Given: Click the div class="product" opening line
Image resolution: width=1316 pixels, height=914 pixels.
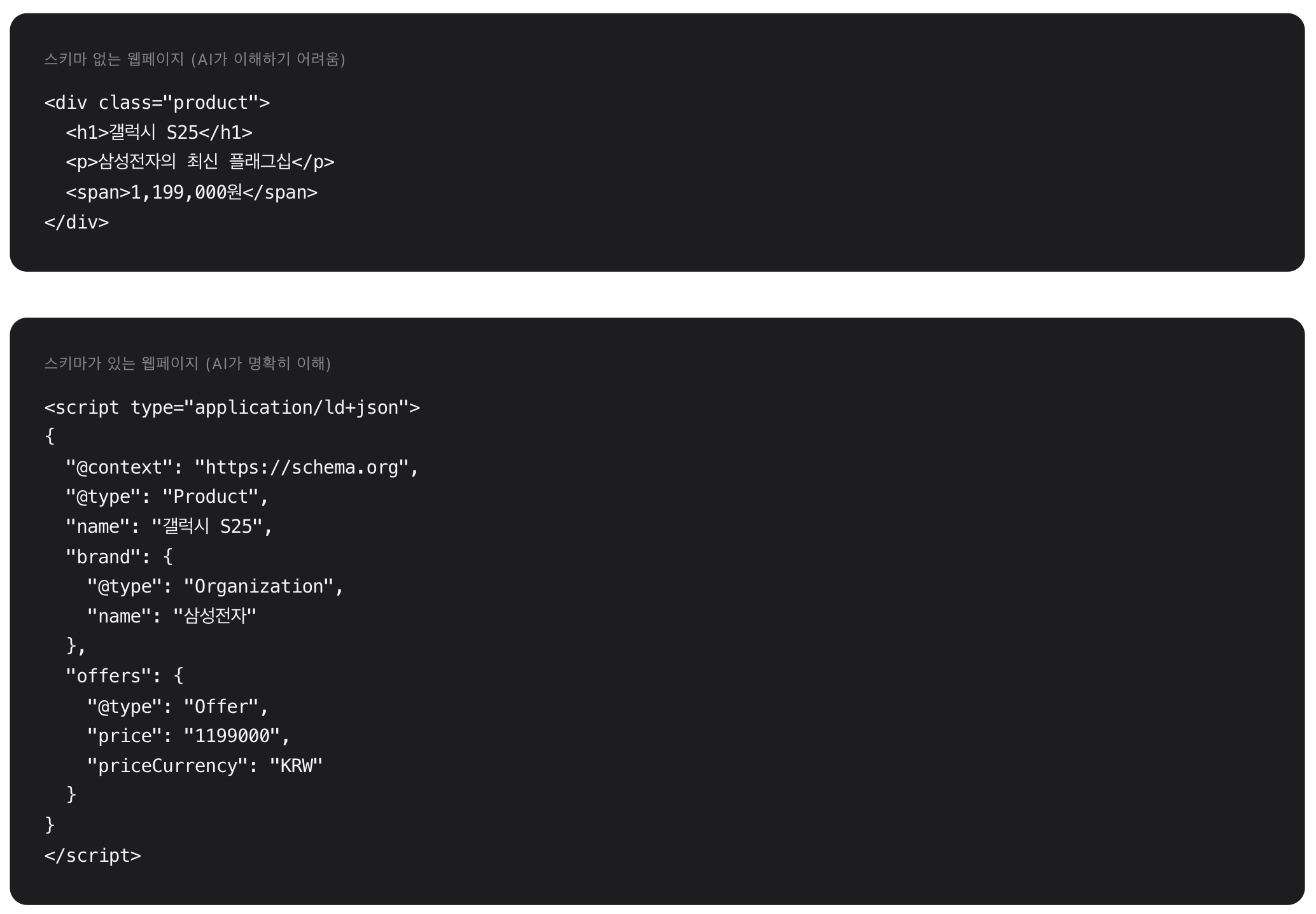Looking at the screenshot, I should 157,102.
